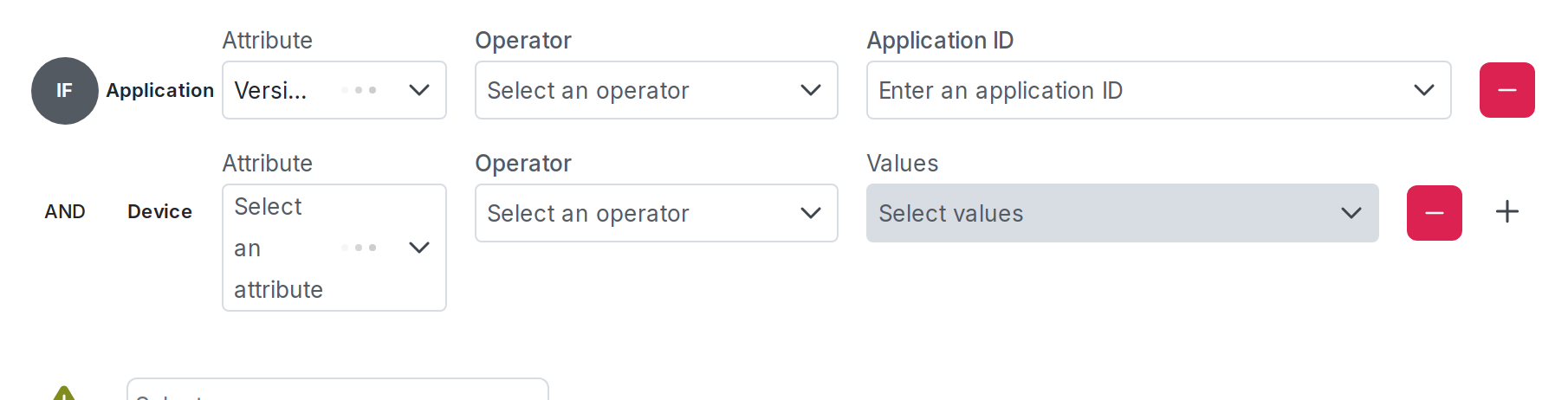
Task: Expand the Application row's Select an operator dropdown
Action: 641,90
